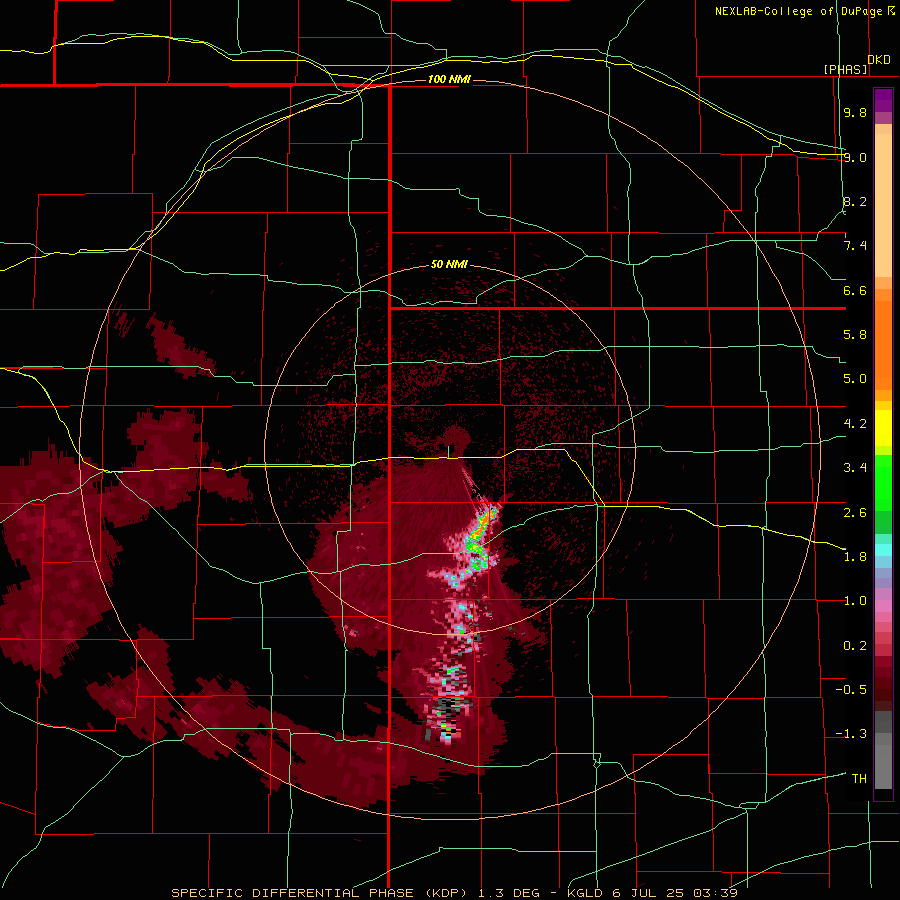Click the DKD unit label
This screenshot has width=900, height=900.
[879, 60]
